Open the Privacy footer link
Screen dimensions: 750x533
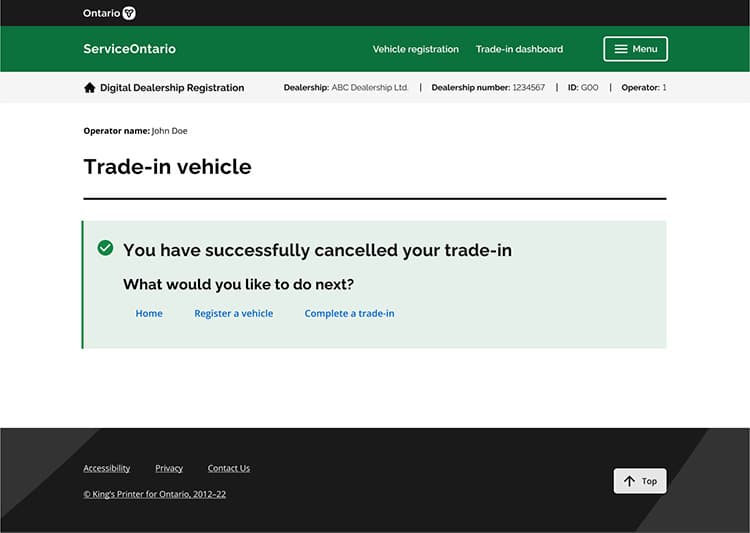(169, 468)
